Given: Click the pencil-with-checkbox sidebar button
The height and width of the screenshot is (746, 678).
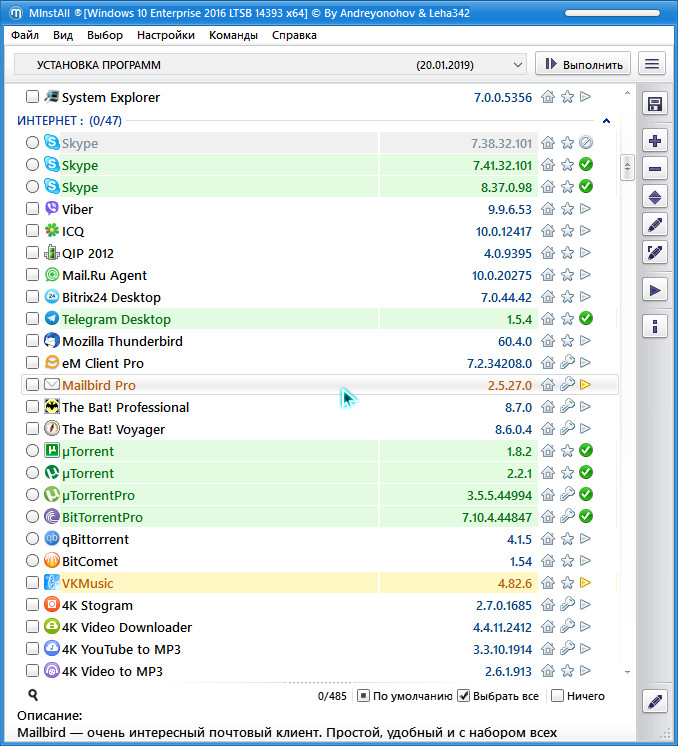Looking at the screenshot, I should coord(655,252).
